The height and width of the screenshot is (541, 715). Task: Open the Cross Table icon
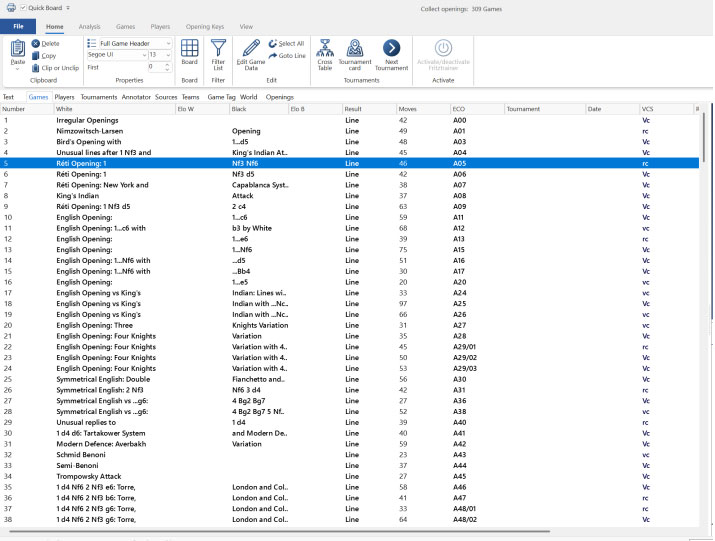pos(324,48)
